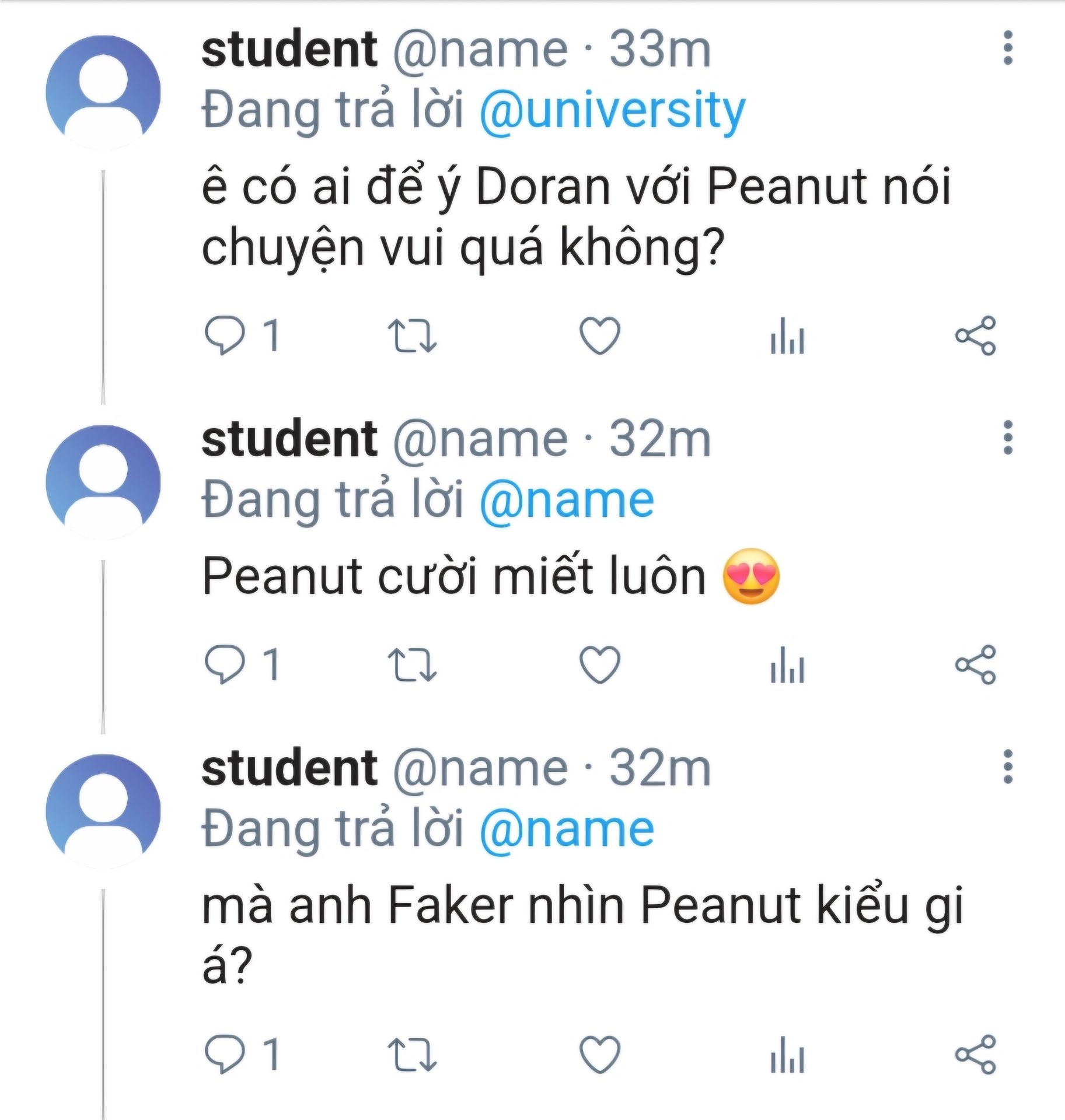The width and height of the screenshot is (1065, 1120).
Task: Open @name link in the heart-eyes emoji tweet
Action: [567, 501]
